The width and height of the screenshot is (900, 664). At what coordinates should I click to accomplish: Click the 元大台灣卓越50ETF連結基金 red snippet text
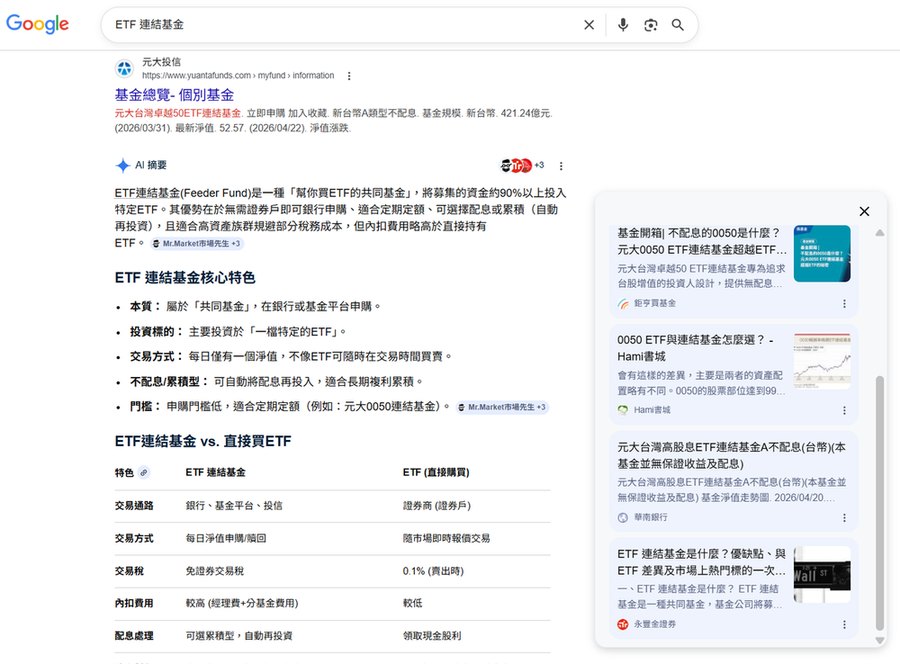(x=178, y=113)
